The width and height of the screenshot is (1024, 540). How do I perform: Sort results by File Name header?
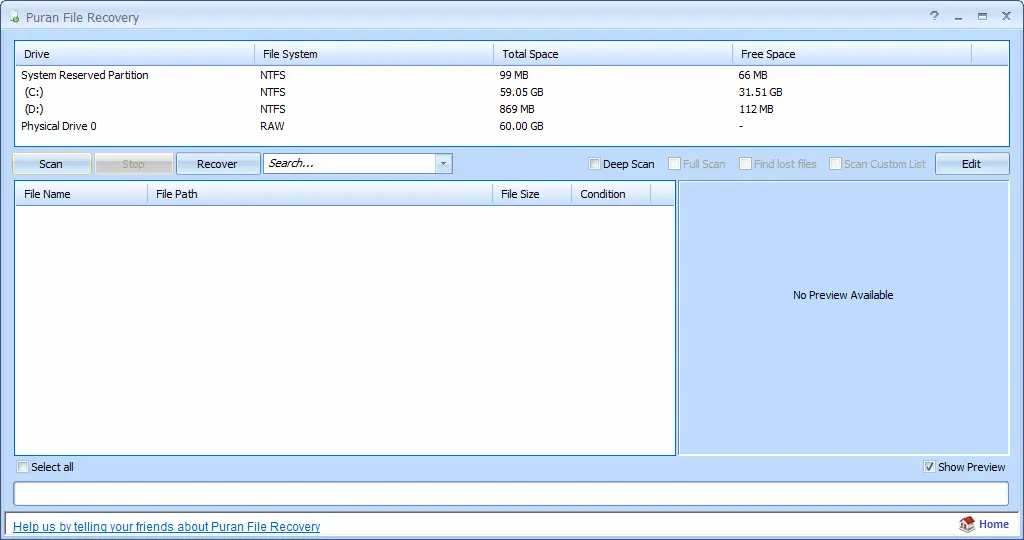82,194
